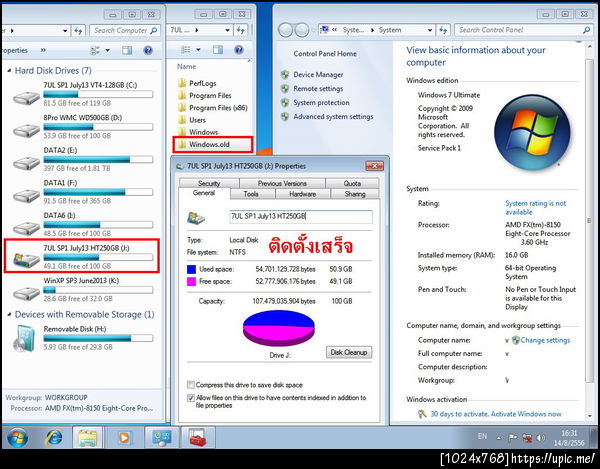
Task: Select the 7UL SP1 July13 HT250GB (J:) drive
Action: [x=82, y=257]
